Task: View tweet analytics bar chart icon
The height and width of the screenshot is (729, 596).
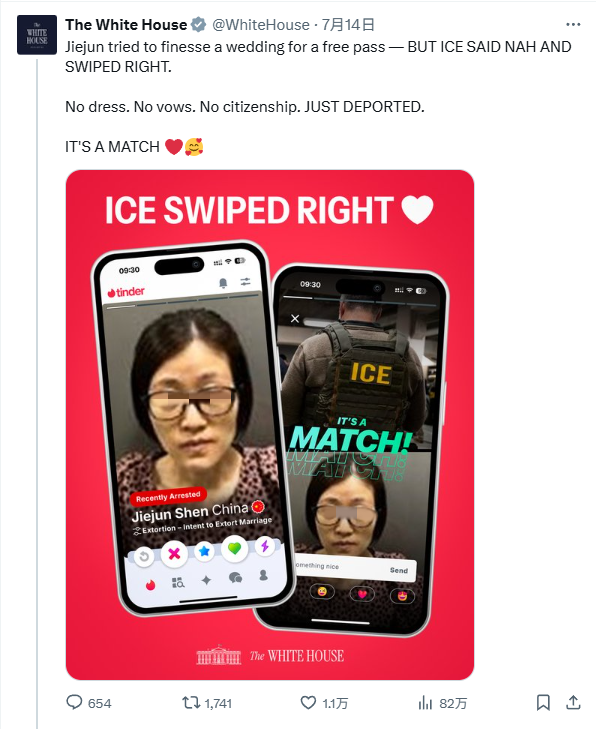Action: (425, 702)
